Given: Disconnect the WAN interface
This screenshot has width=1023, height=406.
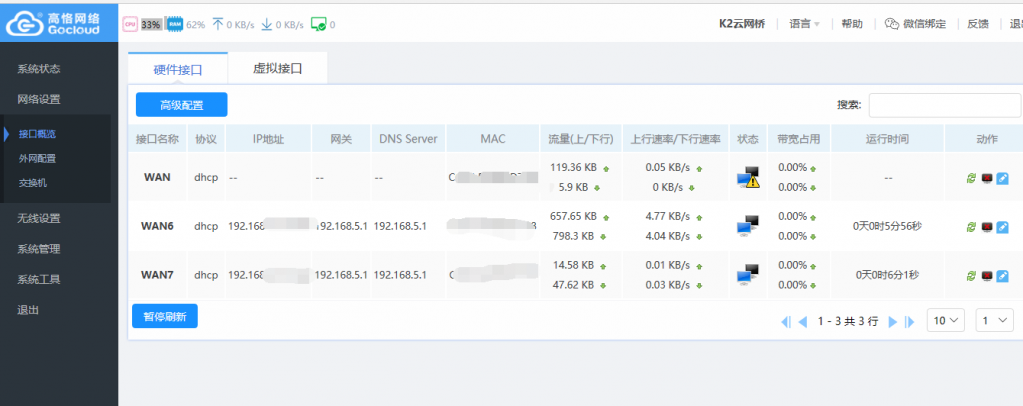Looking at the screenshot, I should [986, 178].
